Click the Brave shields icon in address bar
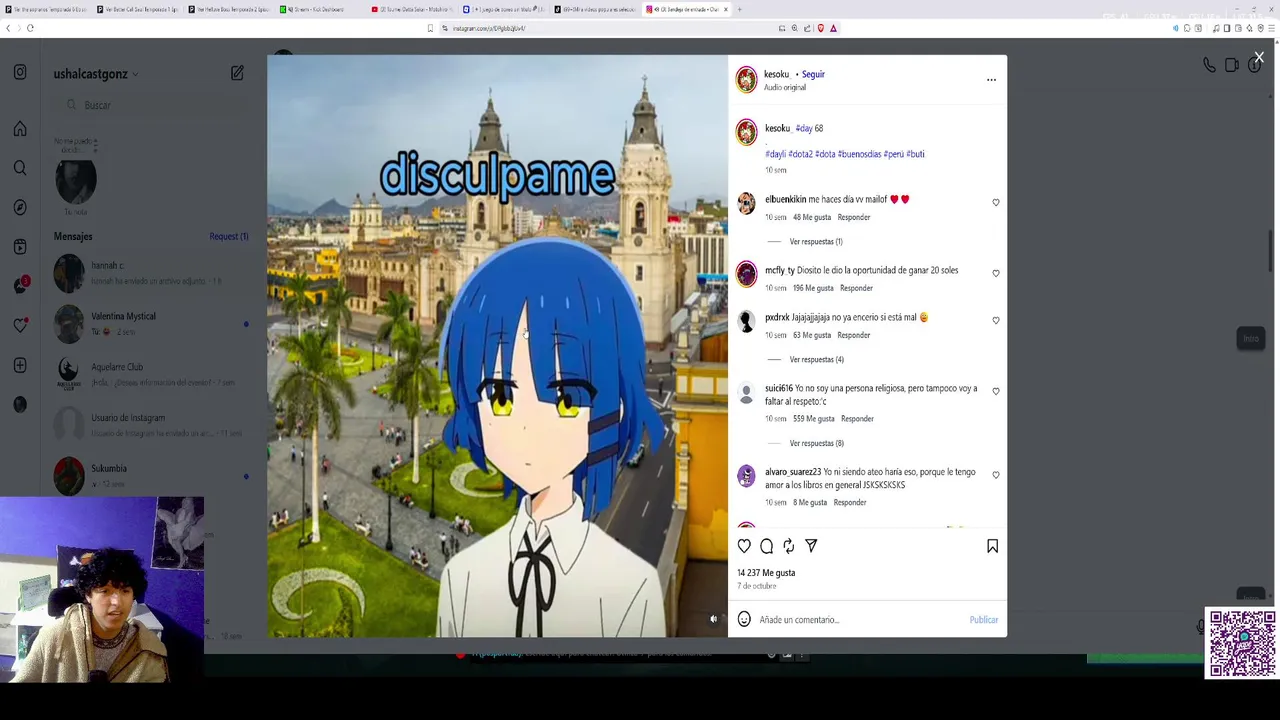The width and height of the screenshot is (1280, 720). pos(820,28)
